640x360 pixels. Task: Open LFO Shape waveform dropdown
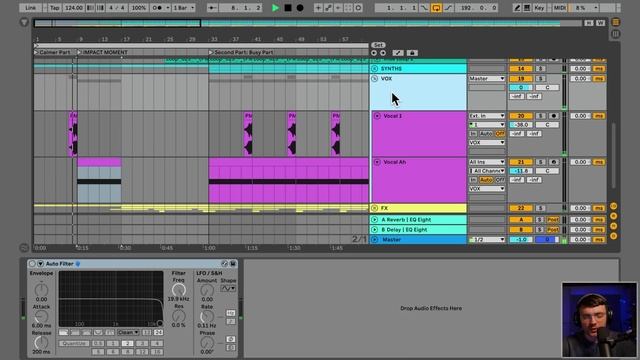[228, 288]
